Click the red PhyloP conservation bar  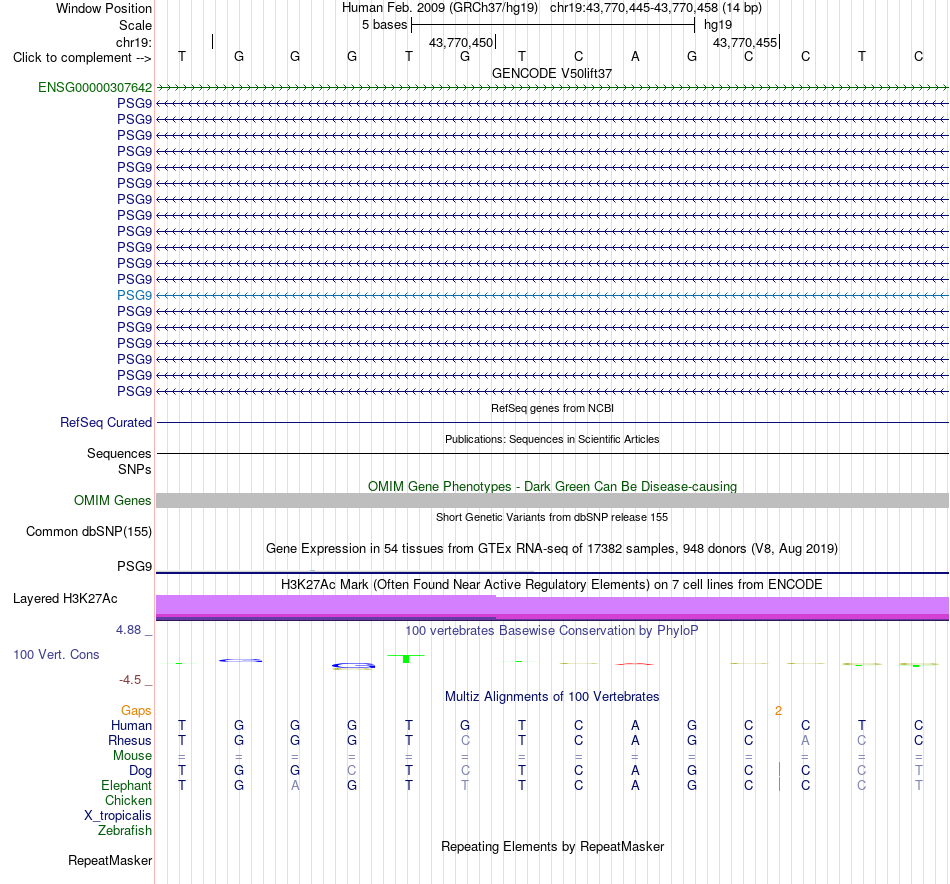[635, 664]
